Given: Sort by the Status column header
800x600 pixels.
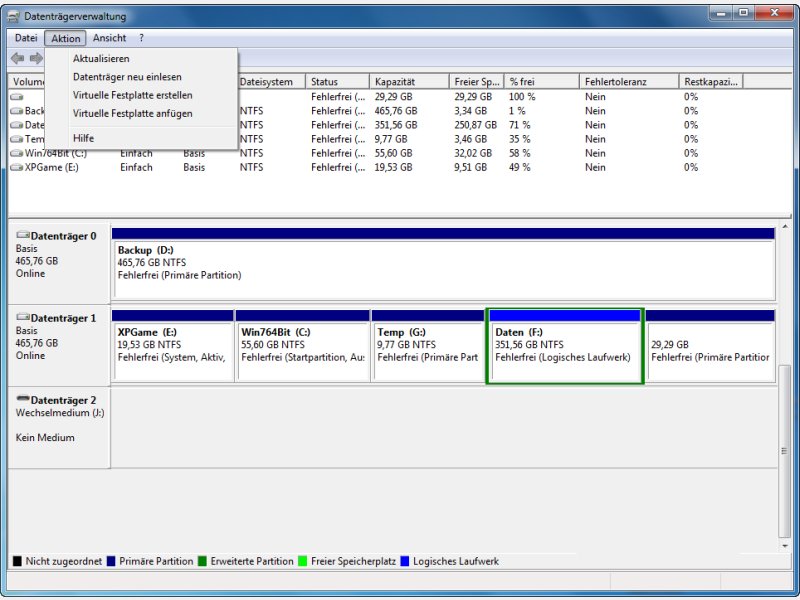Looking at the screenshot, I should point(337,82).
